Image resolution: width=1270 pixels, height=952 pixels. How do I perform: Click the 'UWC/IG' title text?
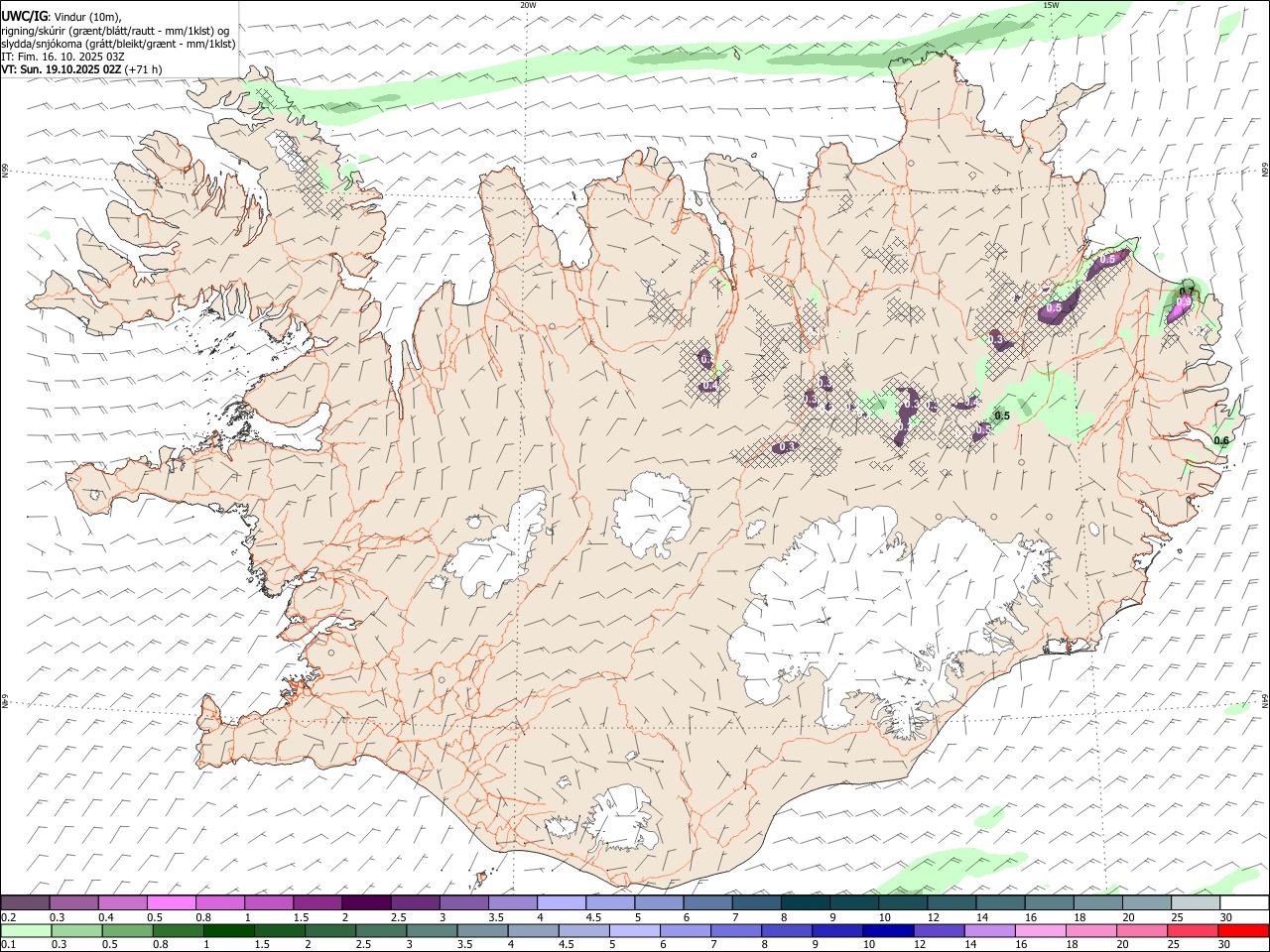coord(24,17)
